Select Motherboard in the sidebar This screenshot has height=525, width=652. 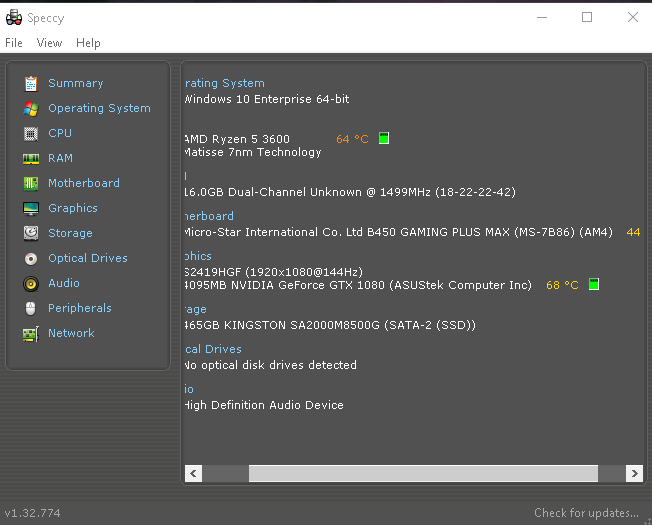84,183
